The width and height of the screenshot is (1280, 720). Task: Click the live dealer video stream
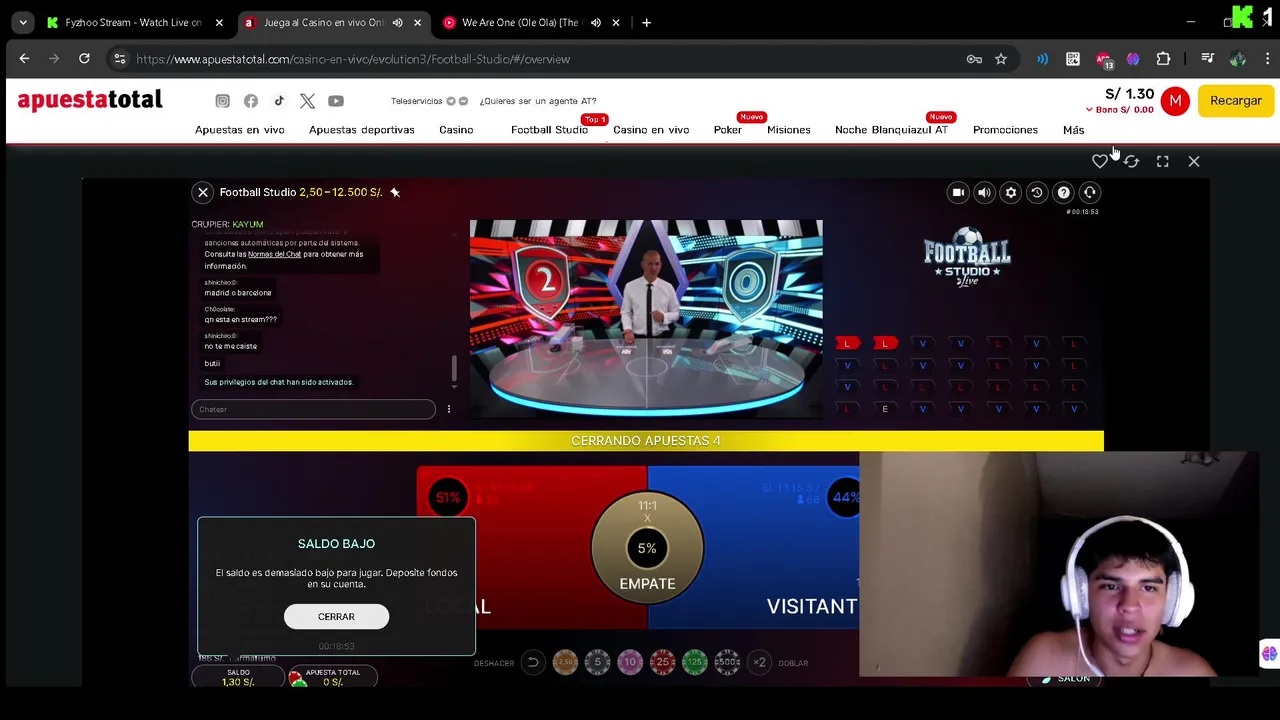646,319
